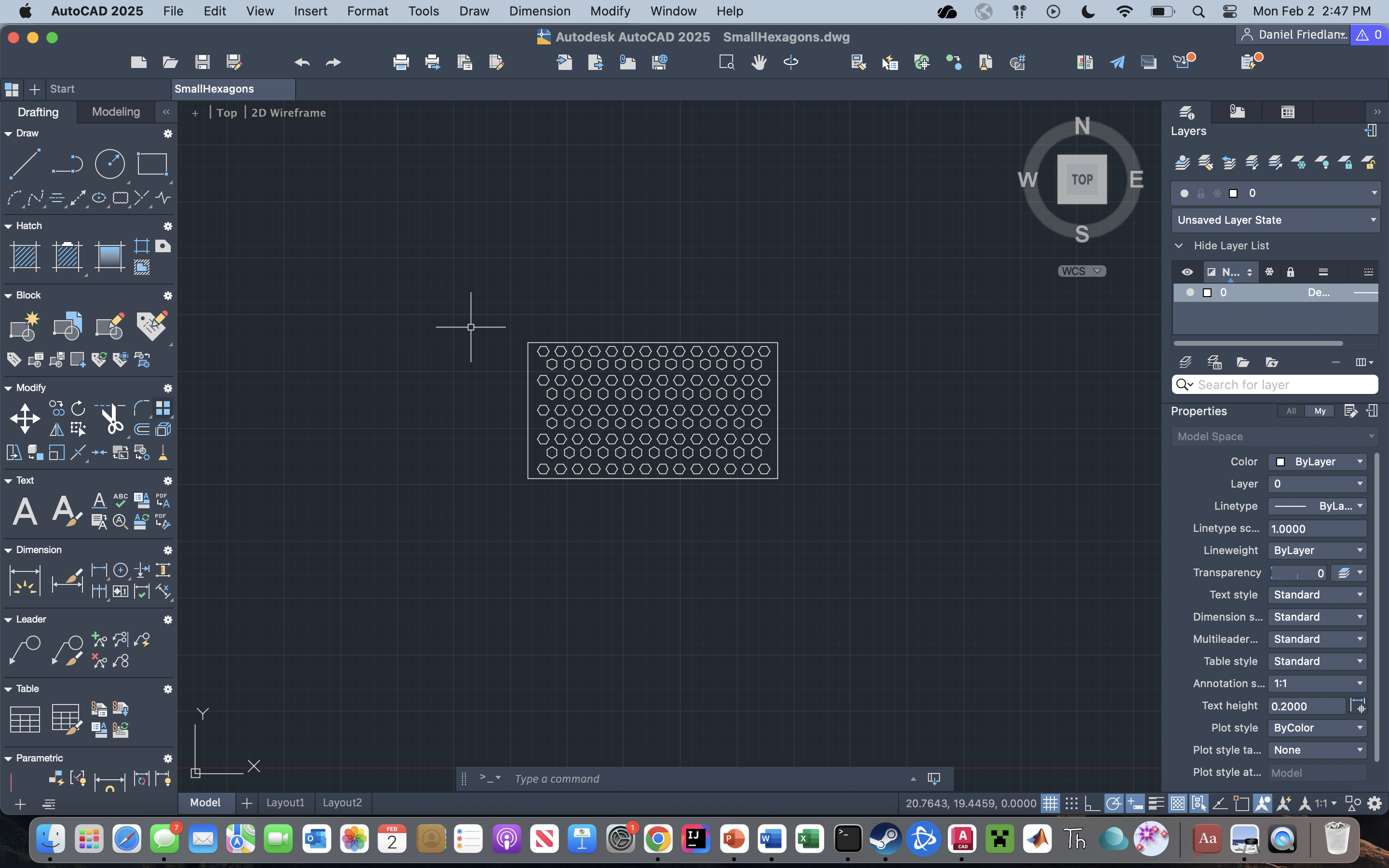
Task: Switch to the Layout1 tab
Action: coord(286,802)
